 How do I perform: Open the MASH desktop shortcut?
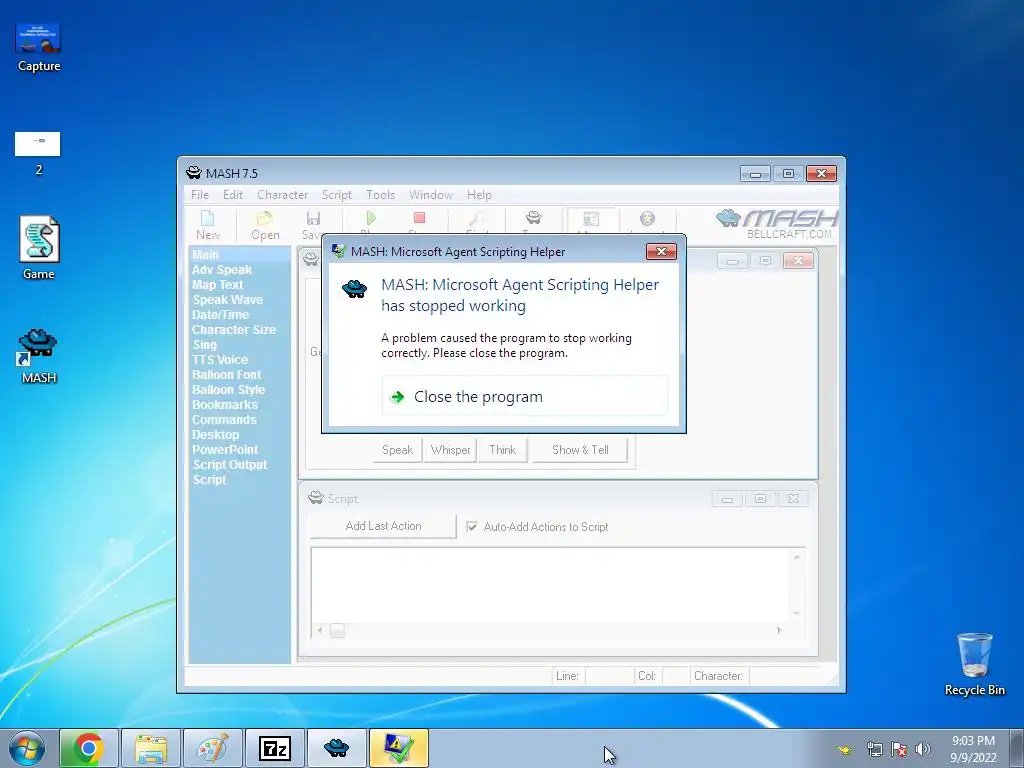(39, 356)
